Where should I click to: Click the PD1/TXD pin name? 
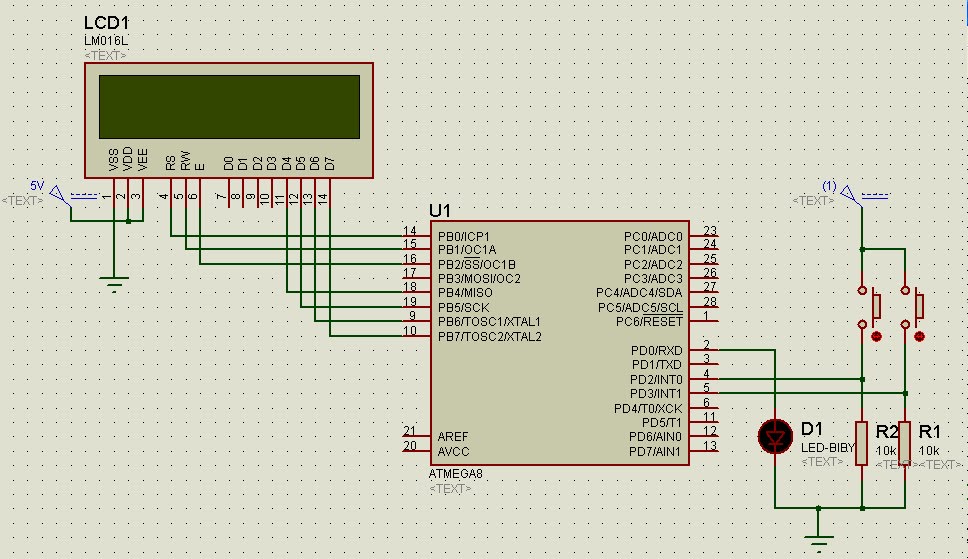(657, 365)
